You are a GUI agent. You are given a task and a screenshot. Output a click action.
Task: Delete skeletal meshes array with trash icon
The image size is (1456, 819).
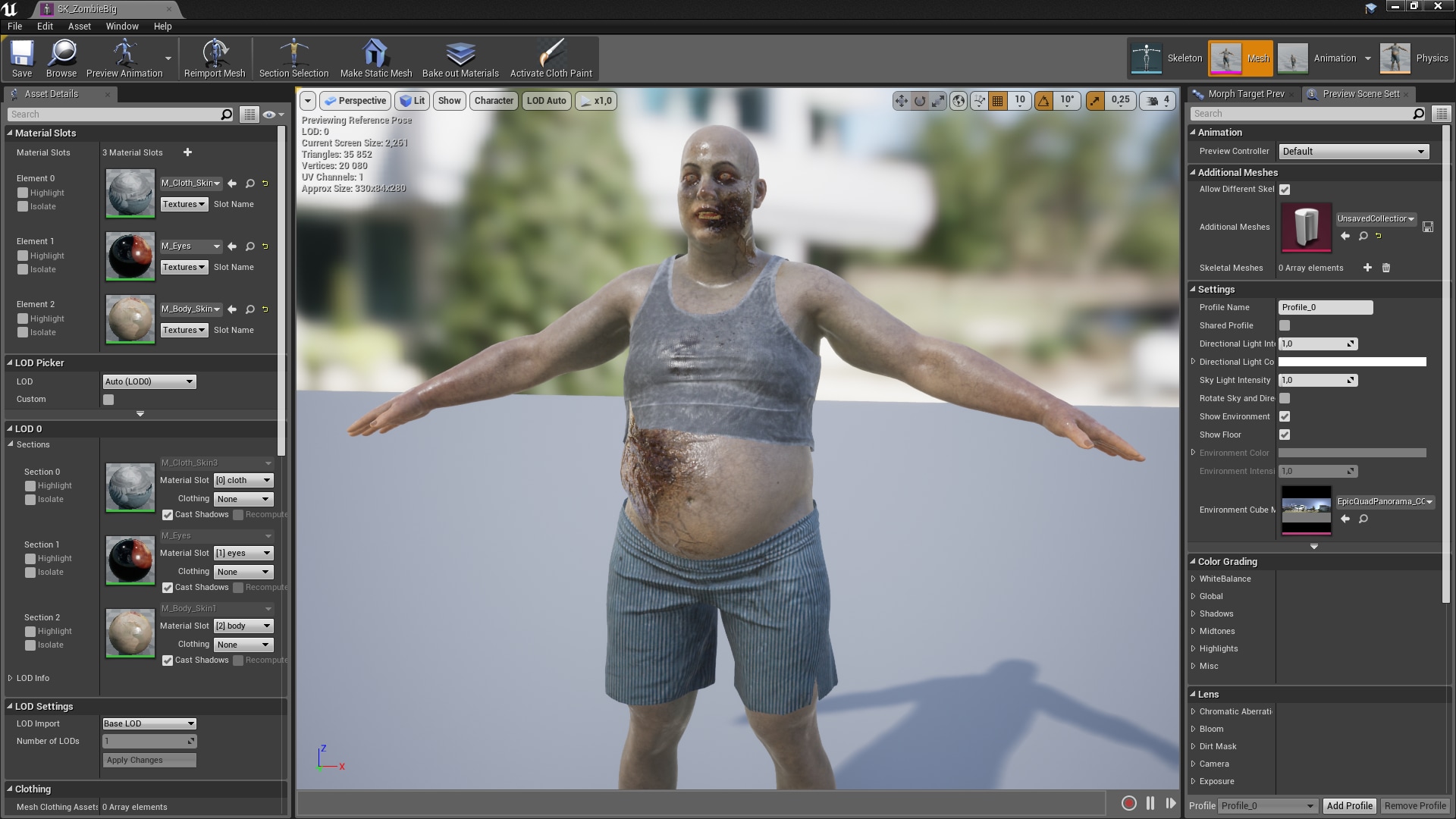tap(1385, 268)
